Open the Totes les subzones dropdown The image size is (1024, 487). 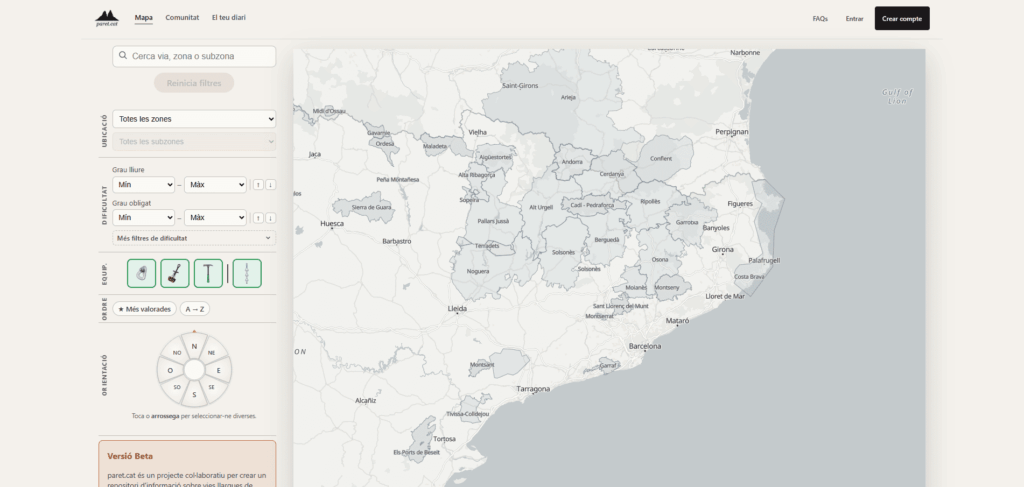pyautogui.click(x=194, y=142)
